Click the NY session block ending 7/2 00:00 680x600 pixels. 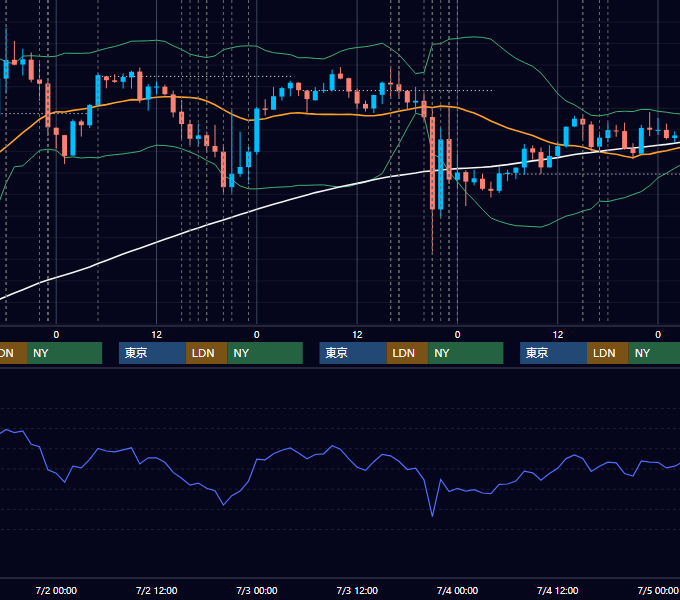point(64,353)
